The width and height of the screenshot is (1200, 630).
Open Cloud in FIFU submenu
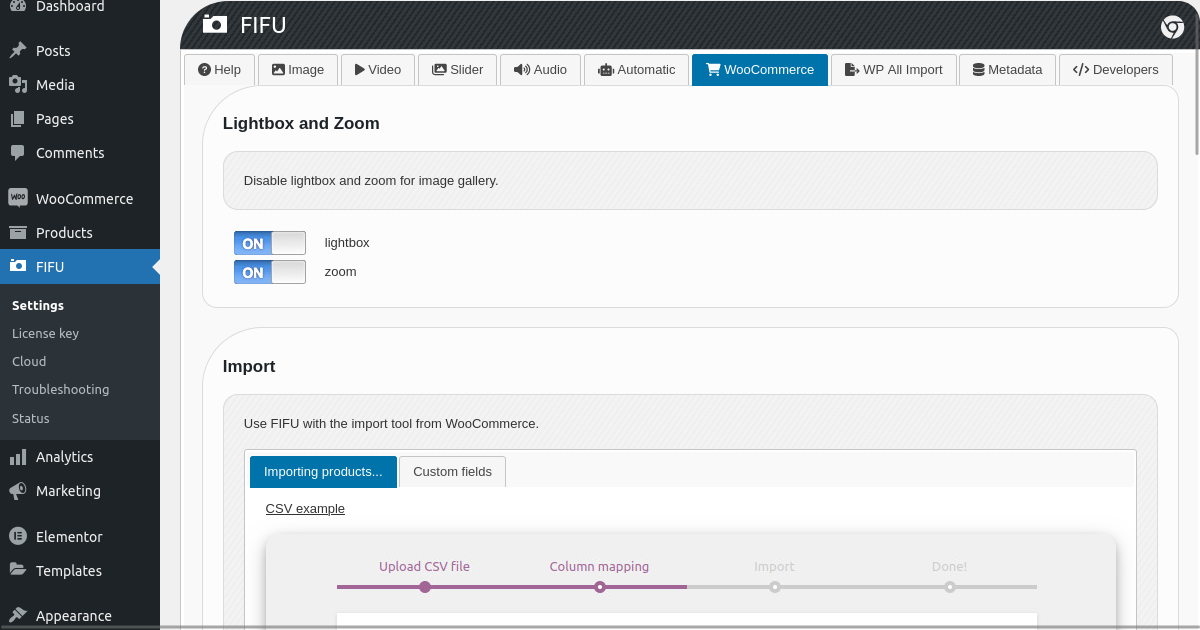click(x=29, y=362)
